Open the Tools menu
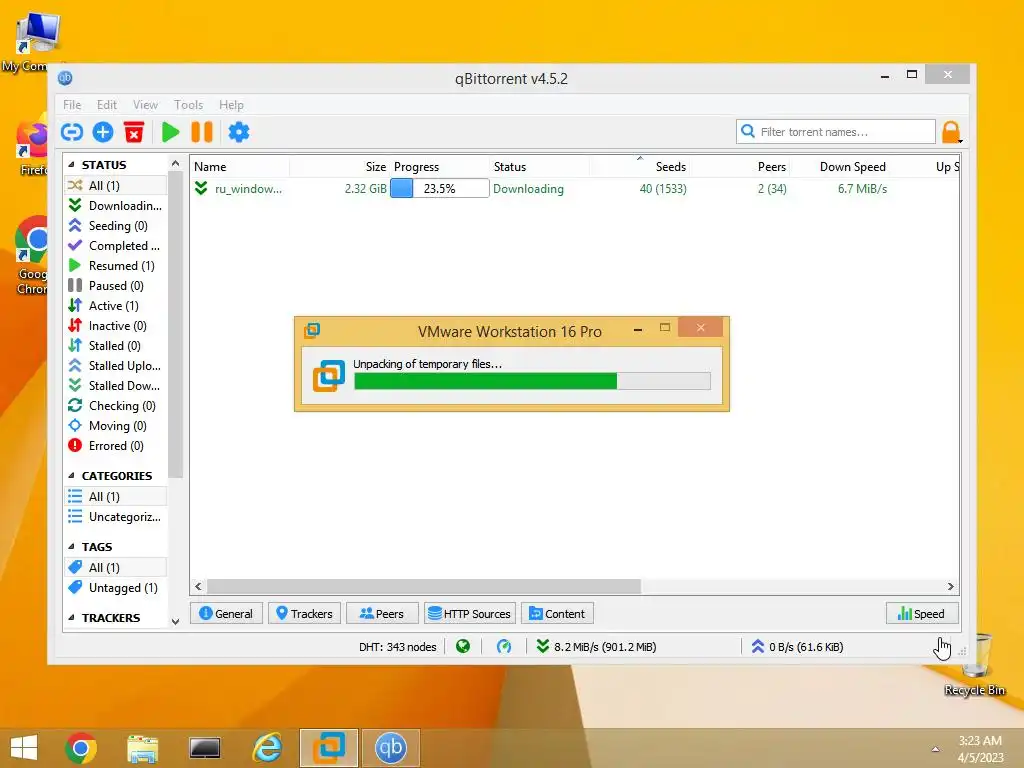The height and width of the screenshot is (768, 1024). (188, 104)
